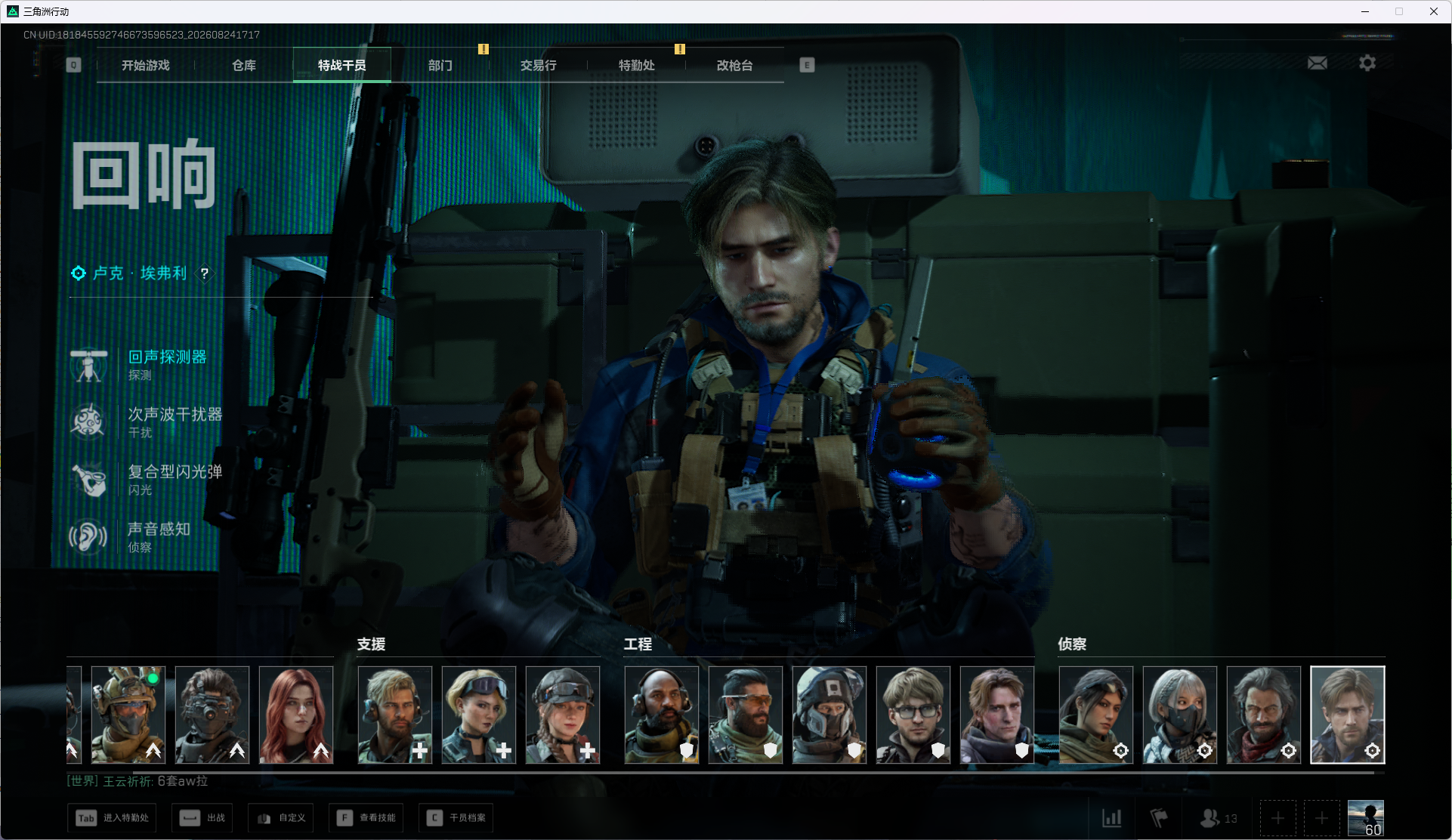
Task: Select the night-vision goggles operator portrait
Action: (212, 715)
